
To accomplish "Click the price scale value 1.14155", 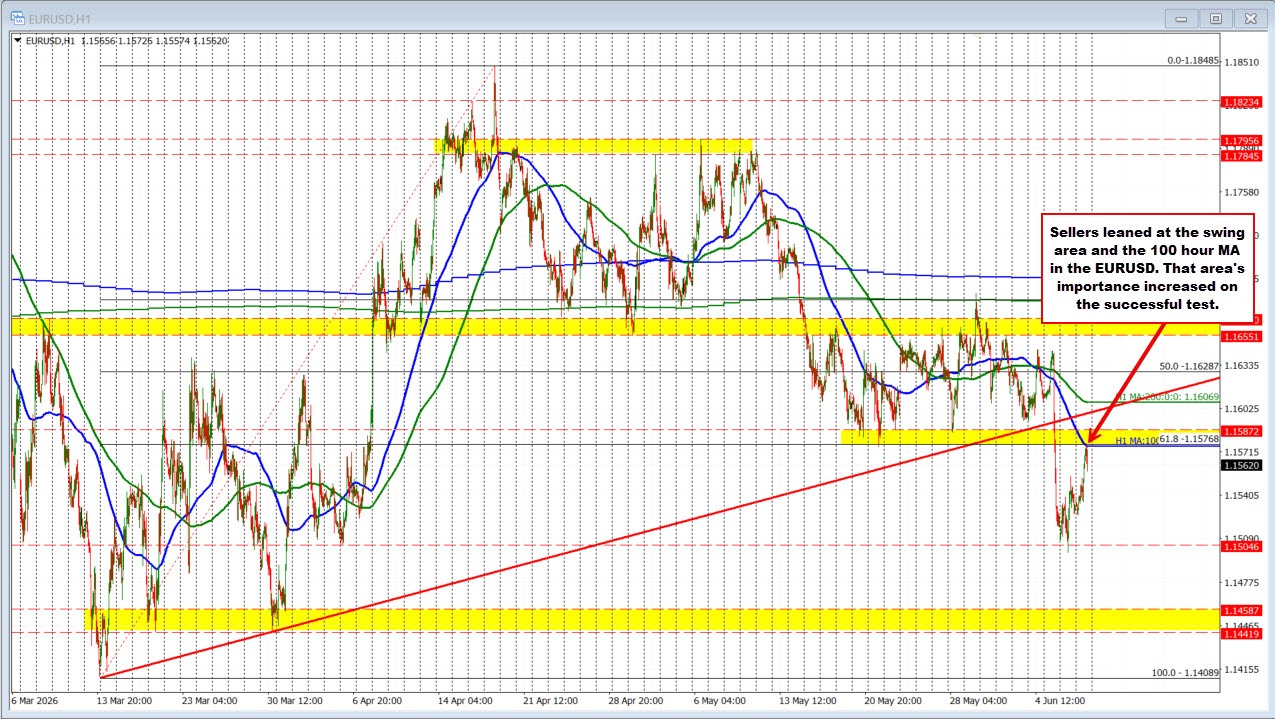I will point(1243,669).
